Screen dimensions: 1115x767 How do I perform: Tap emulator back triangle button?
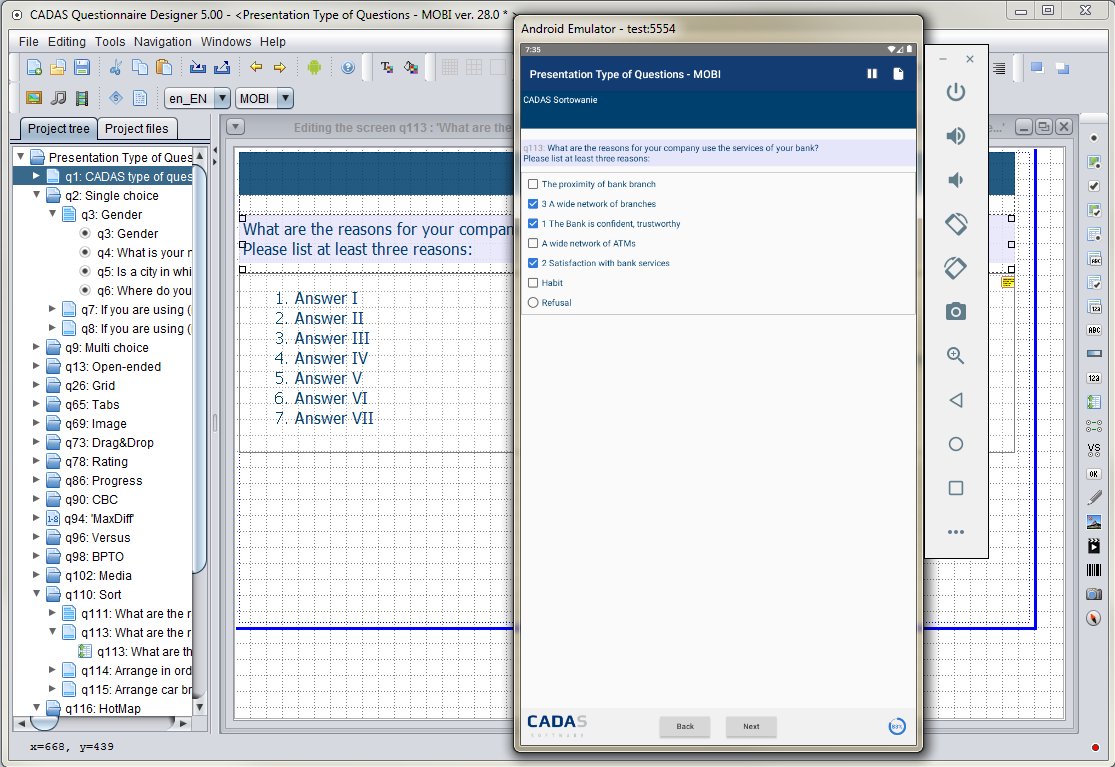coord(956,400)
